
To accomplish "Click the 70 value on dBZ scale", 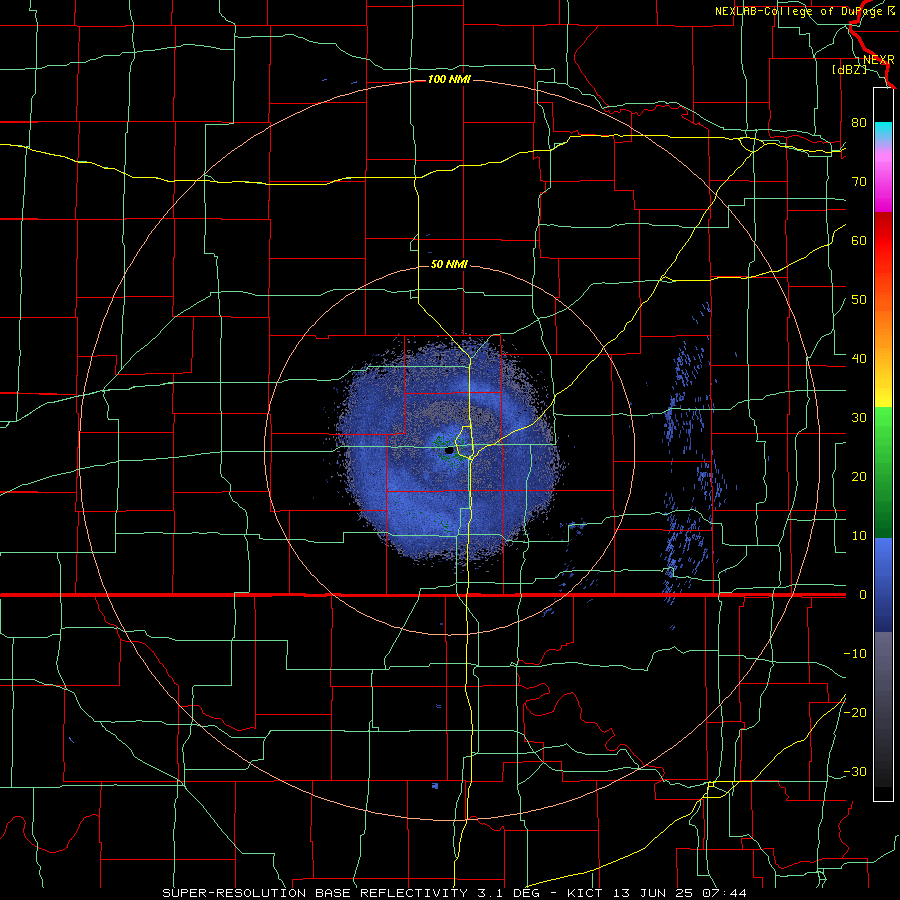I will 859,181.
